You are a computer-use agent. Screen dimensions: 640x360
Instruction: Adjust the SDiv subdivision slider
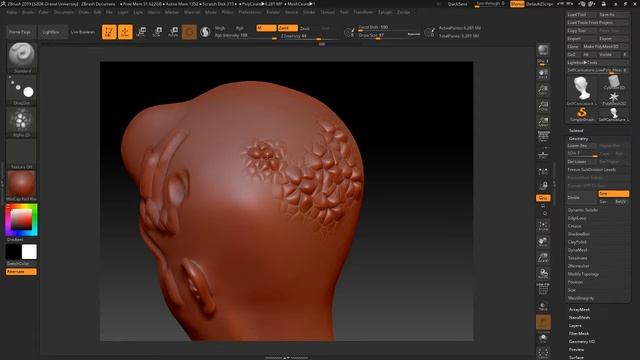pyautogui.click(x=582, y=154)
